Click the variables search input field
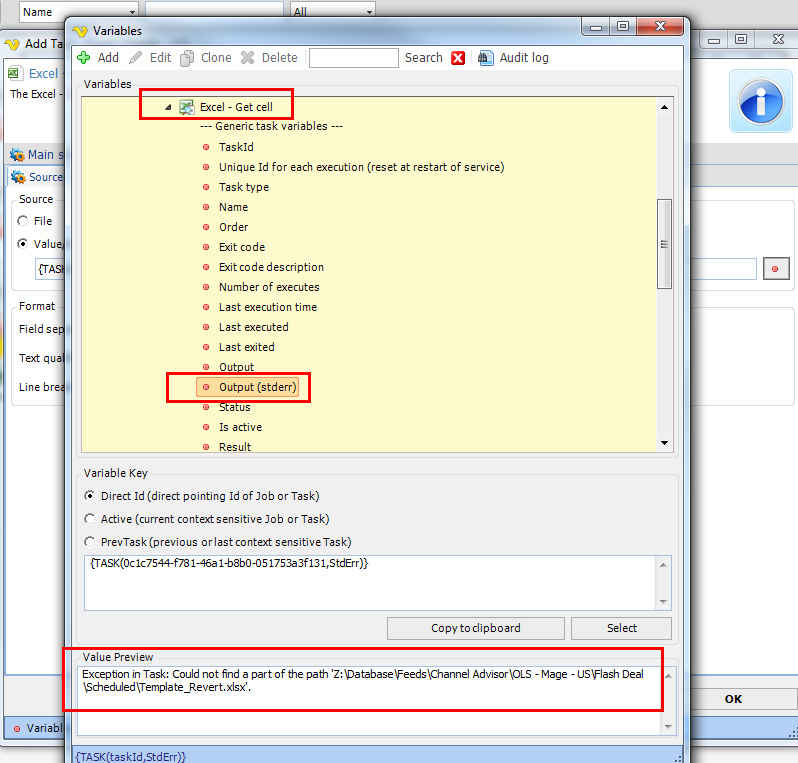 point(353,58)
